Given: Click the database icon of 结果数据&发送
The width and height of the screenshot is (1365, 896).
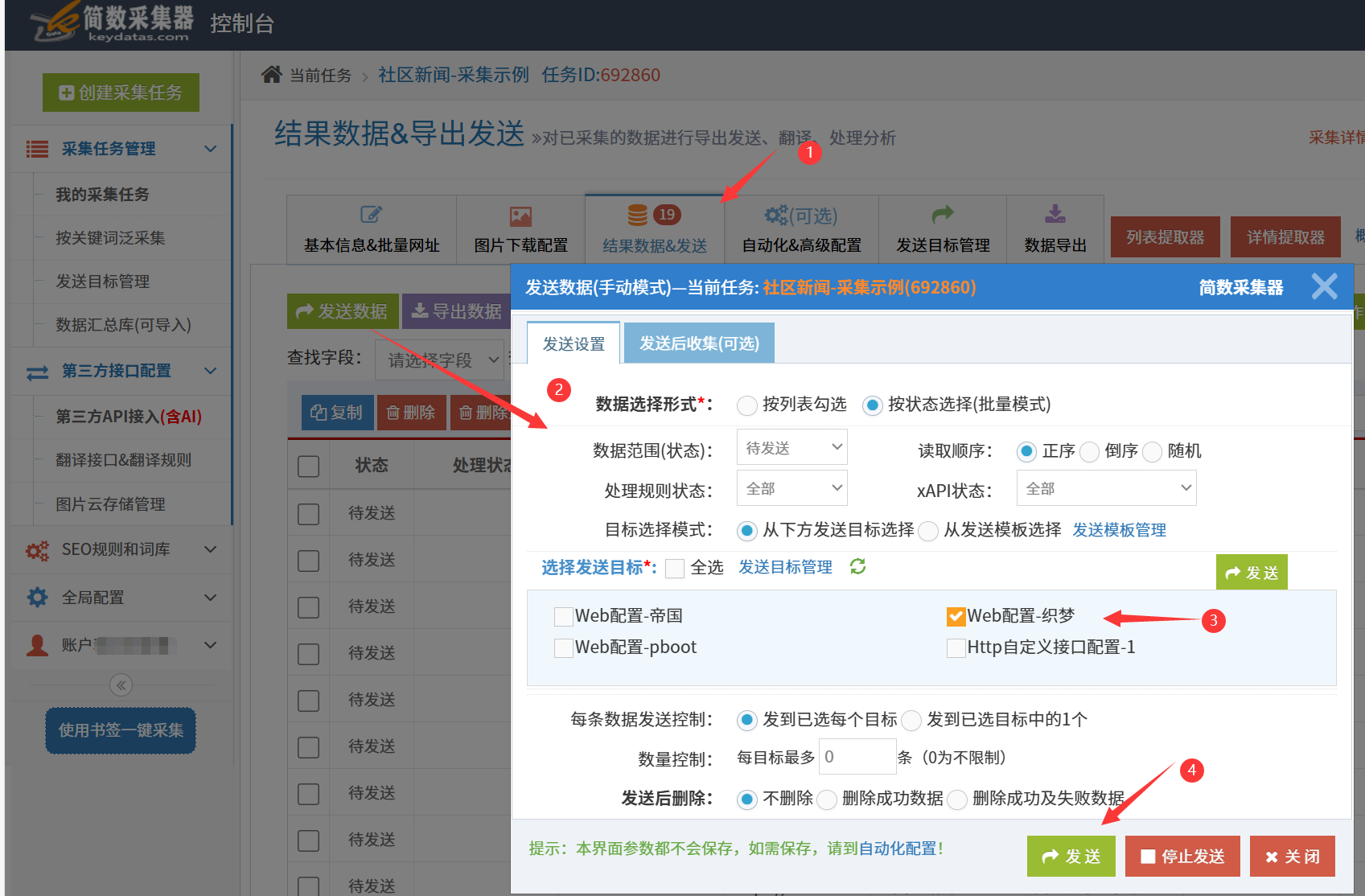Looking at the screenshot, I should click(x=637, y=215).
